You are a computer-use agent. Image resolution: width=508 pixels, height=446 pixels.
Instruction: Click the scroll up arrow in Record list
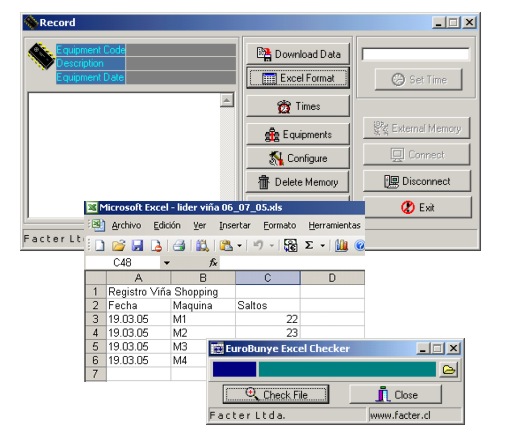(x=227, y=100)
